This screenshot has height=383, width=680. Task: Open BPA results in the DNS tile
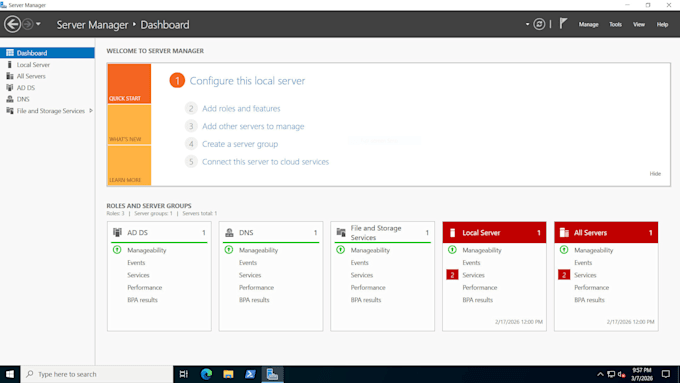[254, 300]
